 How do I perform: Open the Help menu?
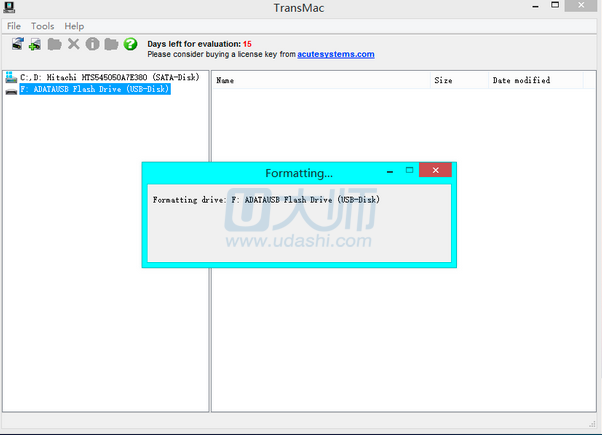(74, 26)
